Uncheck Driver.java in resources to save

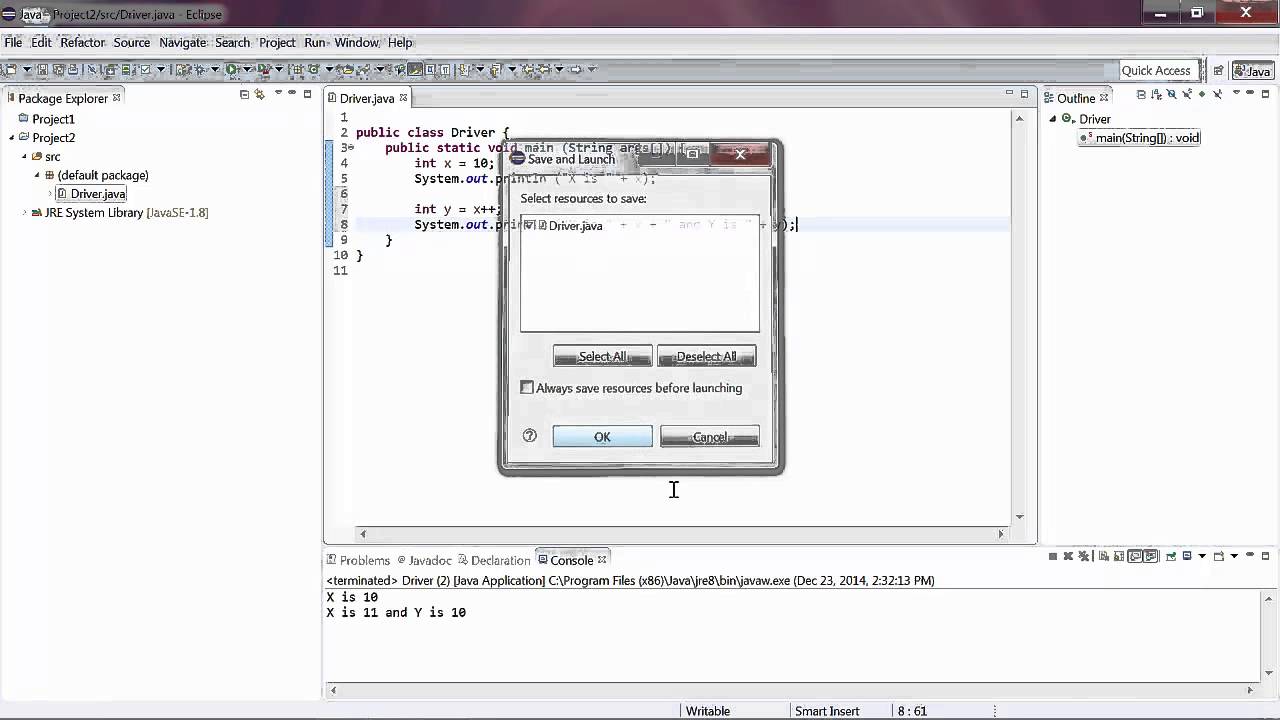[529, 225]
